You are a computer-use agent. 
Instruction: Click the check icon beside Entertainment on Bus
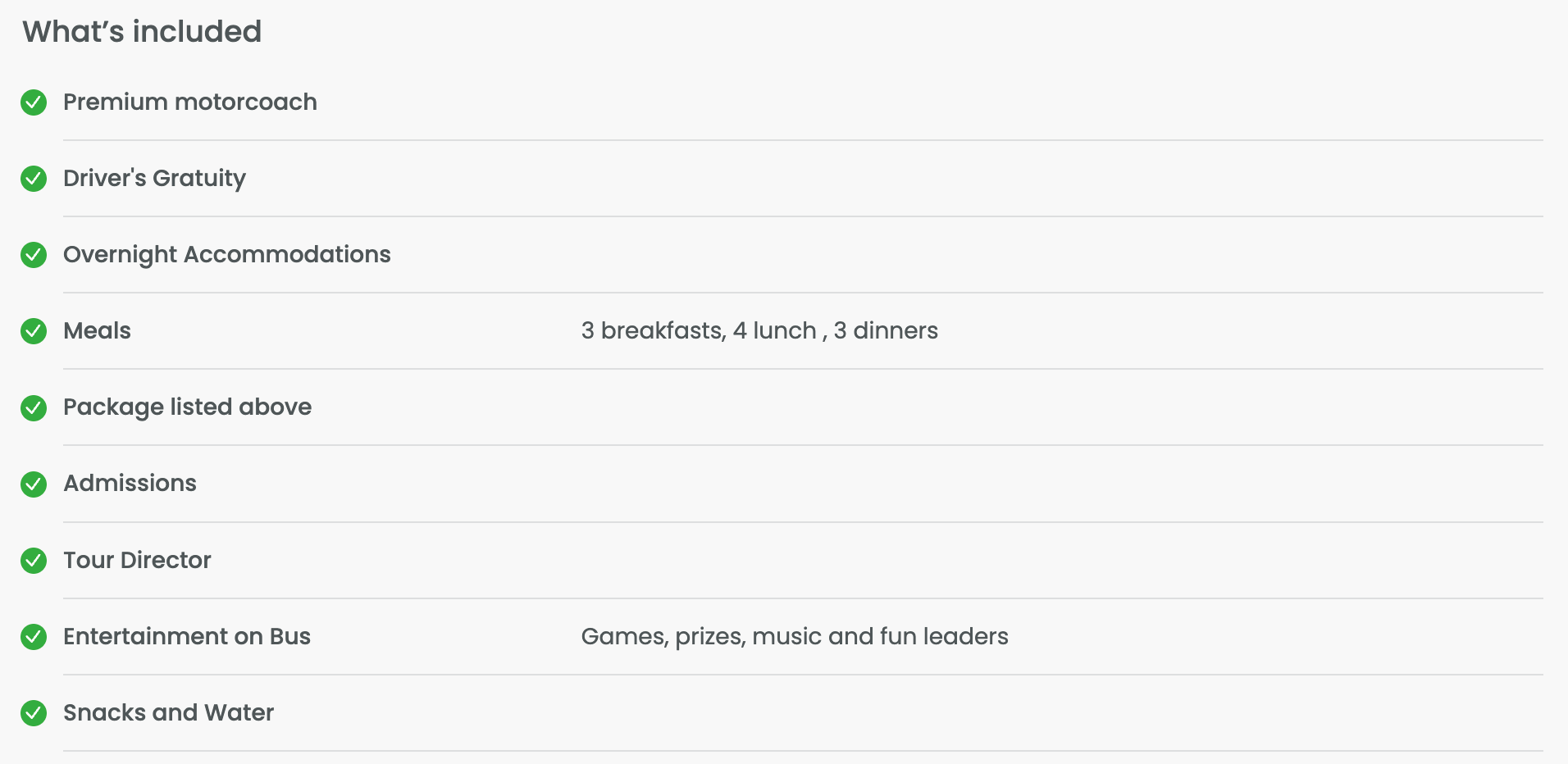pos(34,637)
